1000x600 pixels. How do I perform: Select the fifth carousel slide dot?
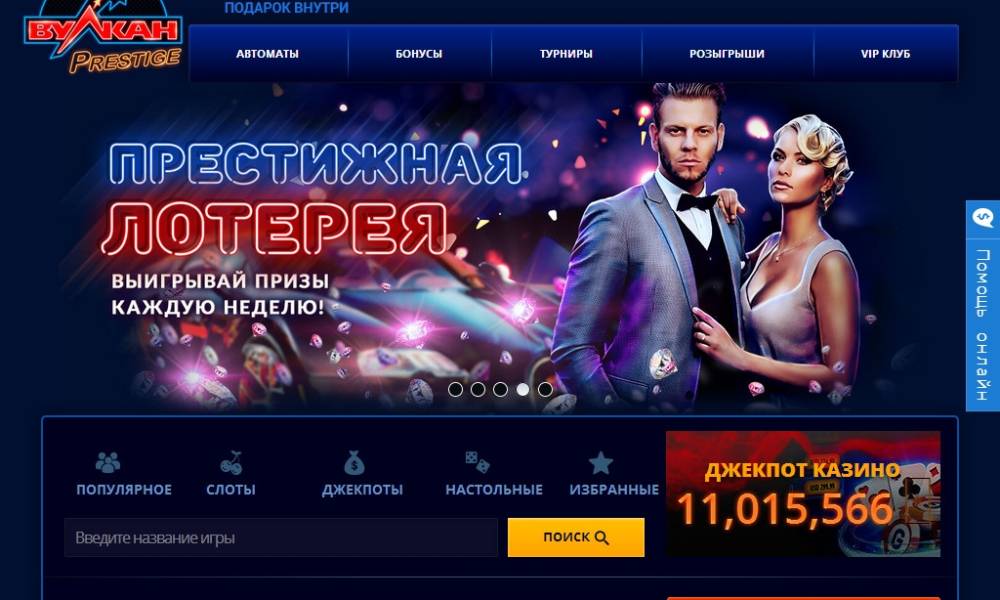point(545,389)
